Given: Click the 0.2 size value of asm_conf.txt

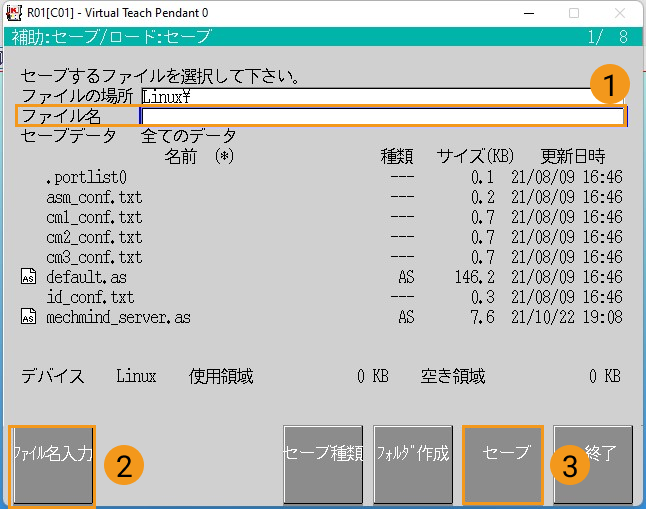Looking at the screenshot, I should tap(482, 197).
